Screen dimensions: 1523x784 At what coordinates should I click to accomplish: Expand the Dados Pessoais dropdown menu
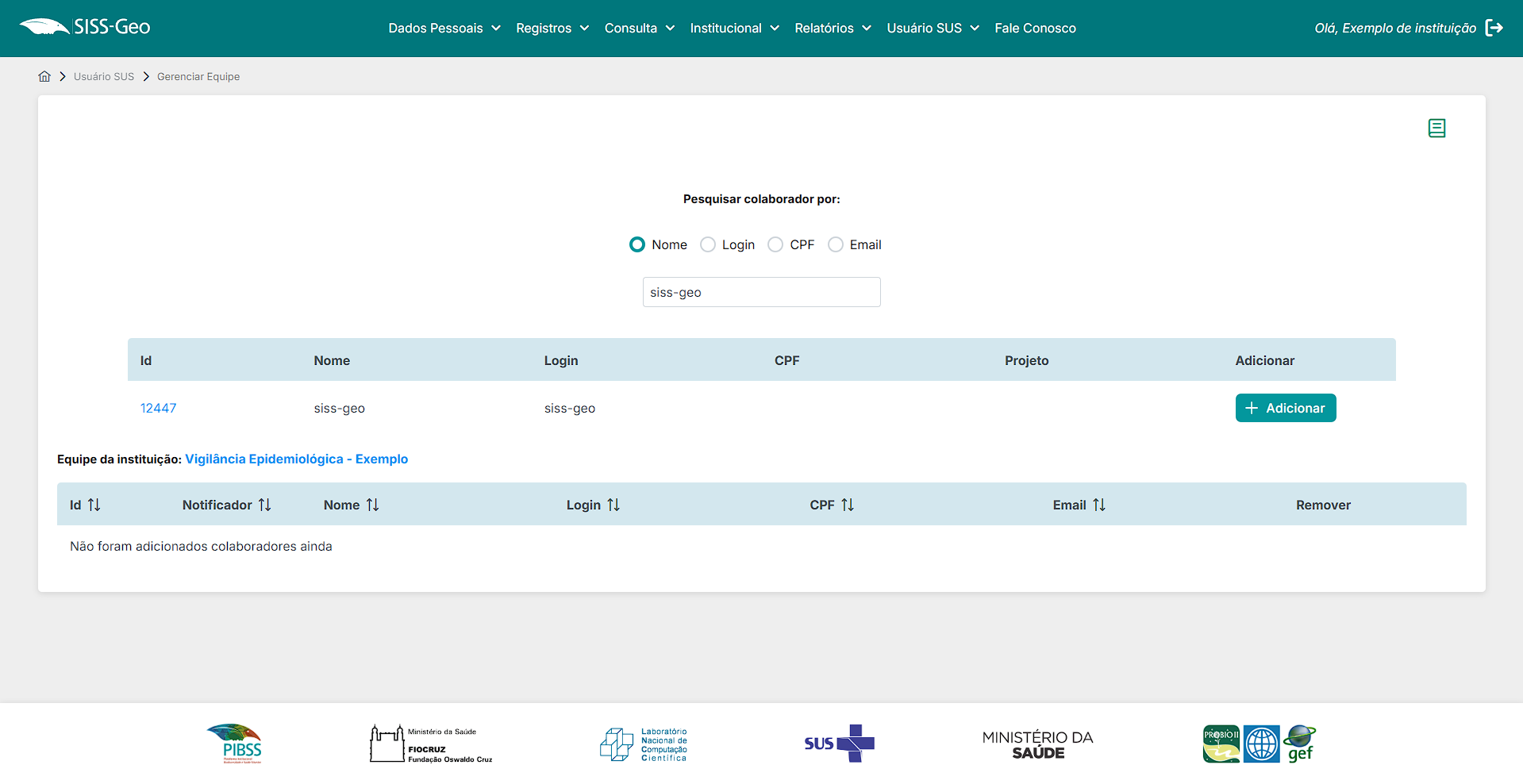(x=444, y=28)
